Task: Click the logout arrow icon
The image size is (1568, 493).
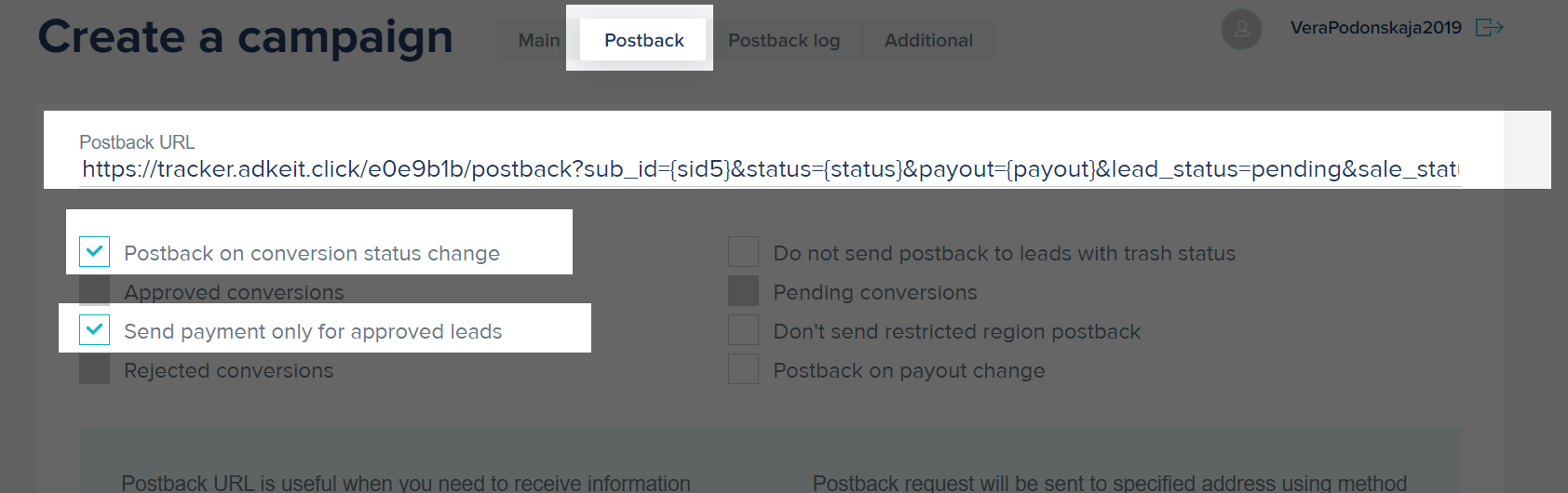Action: pos(1490,27)
